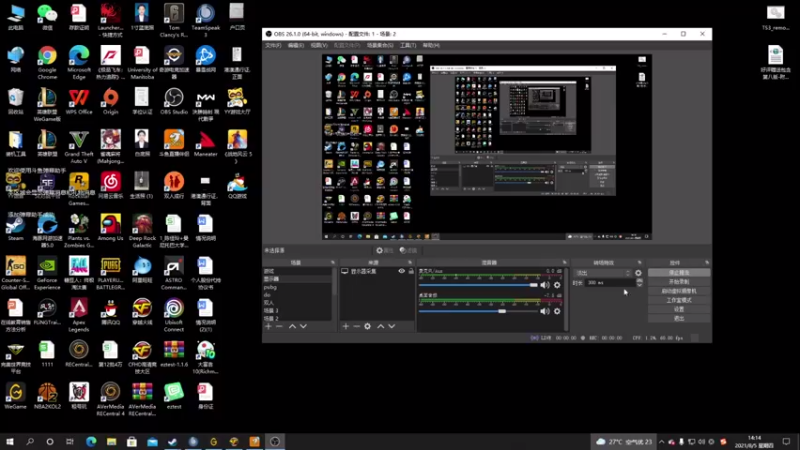800x450 pixels.
Task: Pop out the audio mixer (混音器) dock panel
Action: pyautogui.click(x=564, y=262)
